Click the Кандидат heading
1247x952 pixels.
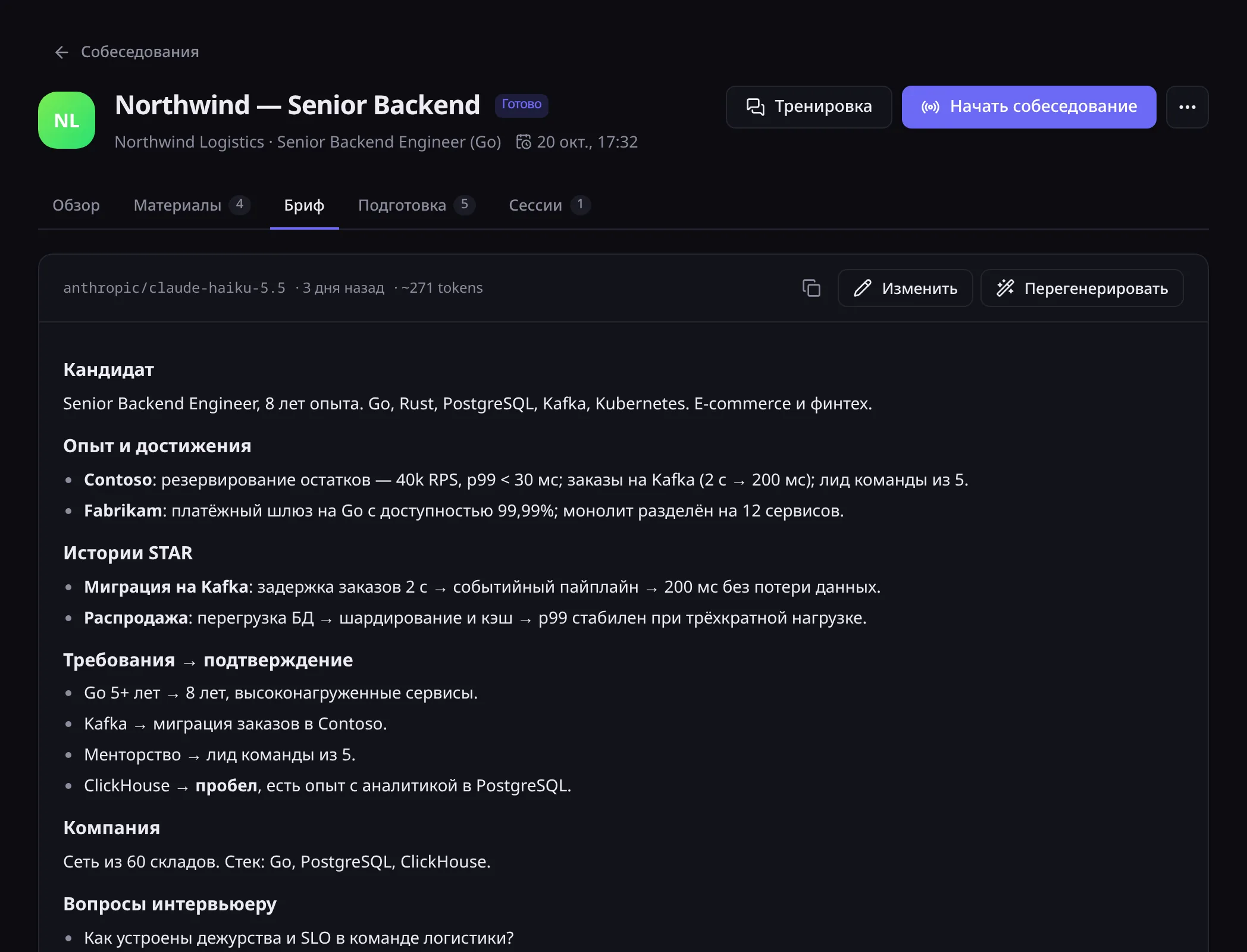point(108,370)
